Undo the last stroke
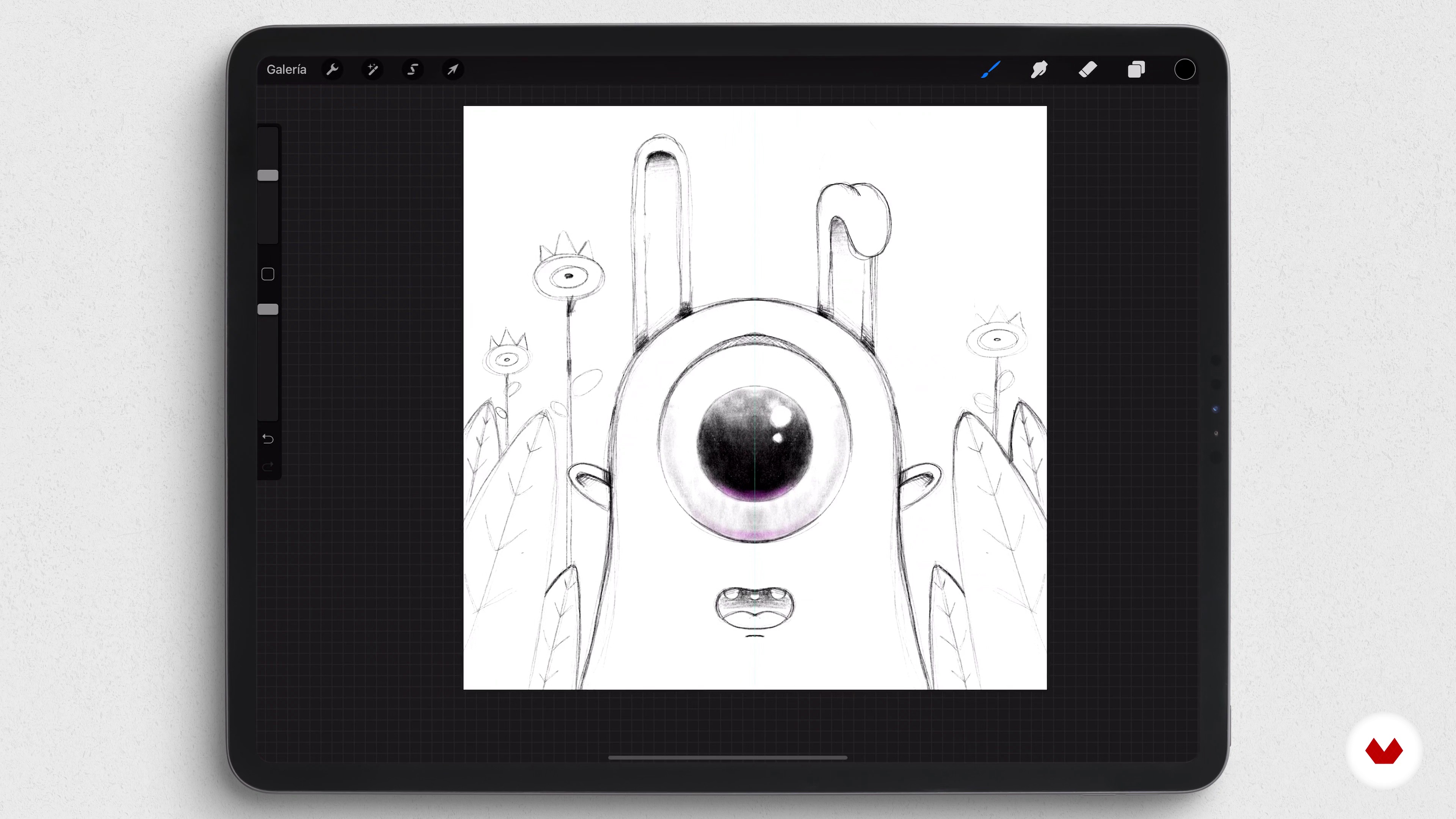Viewport: 1456px width, 819px height. click(x=268, y=439)
